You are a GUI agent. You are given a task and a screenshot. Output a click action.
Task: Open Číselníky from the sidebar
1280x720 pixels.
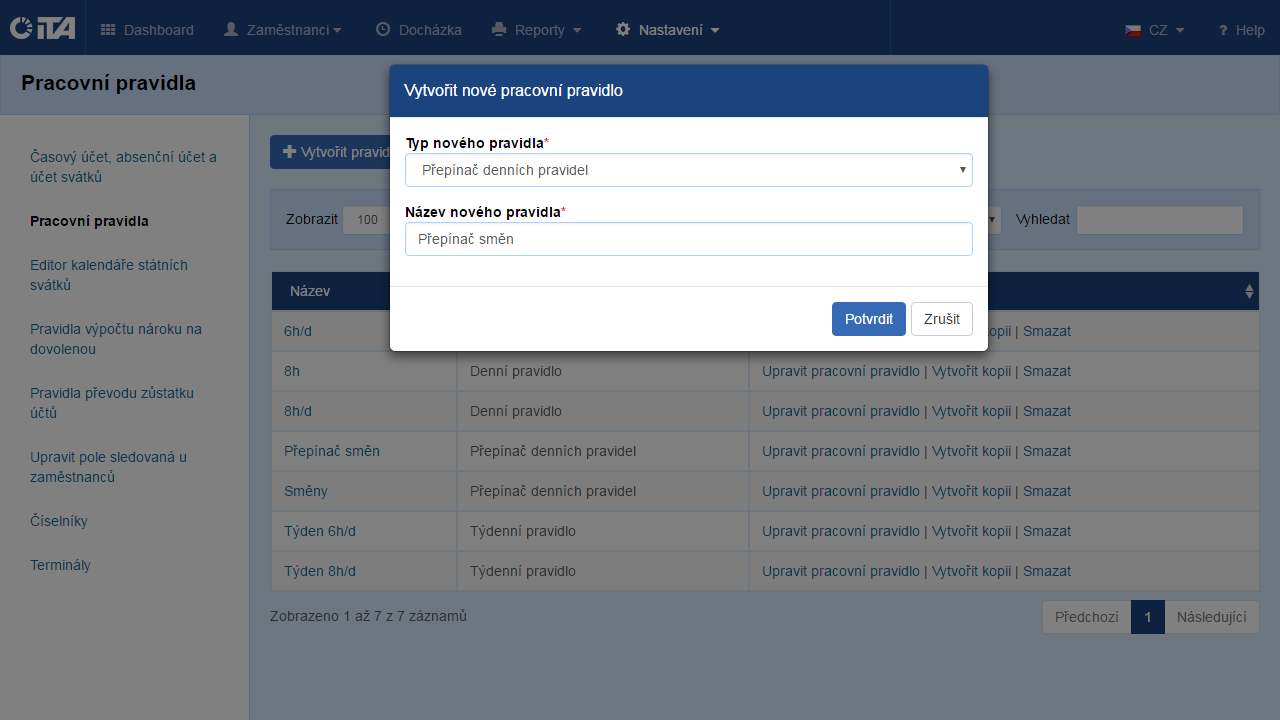coord(59,521)
